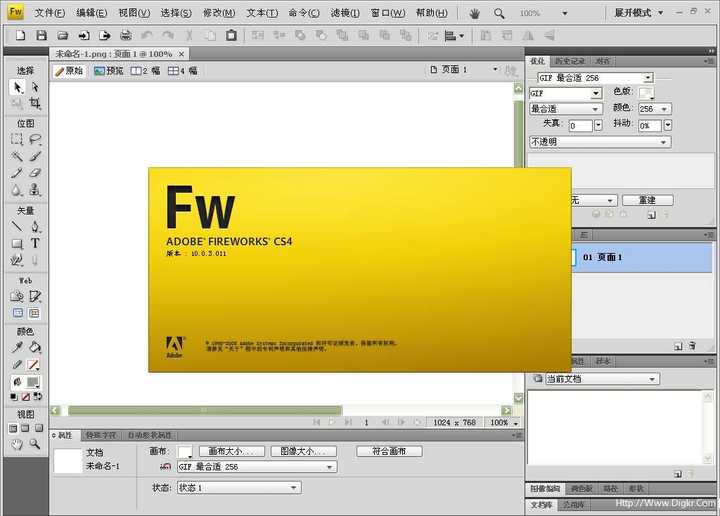Reset to default stroke and fill colors
Image resolution: width=720 pixels, height=516 pixels.
[14, 397]
